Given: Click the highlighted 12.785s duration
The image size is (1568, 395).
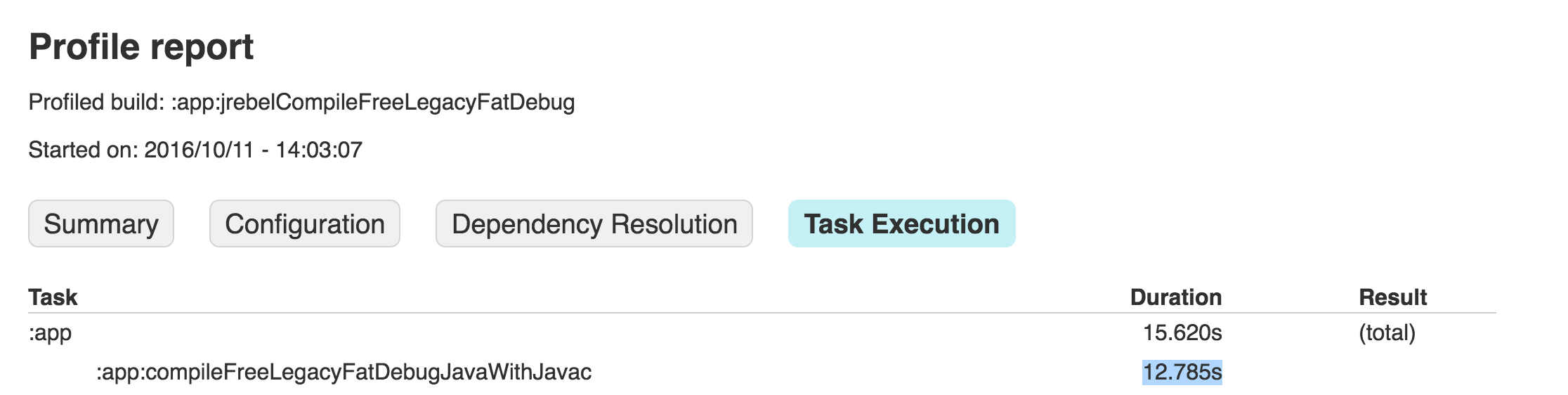Looking at the screenshot, I should click(x=1182, y=372).
